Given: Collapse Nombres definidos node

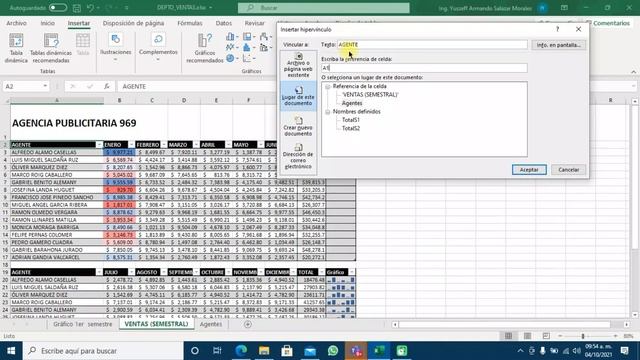Looking at the screenshot, I should point(327,112).
